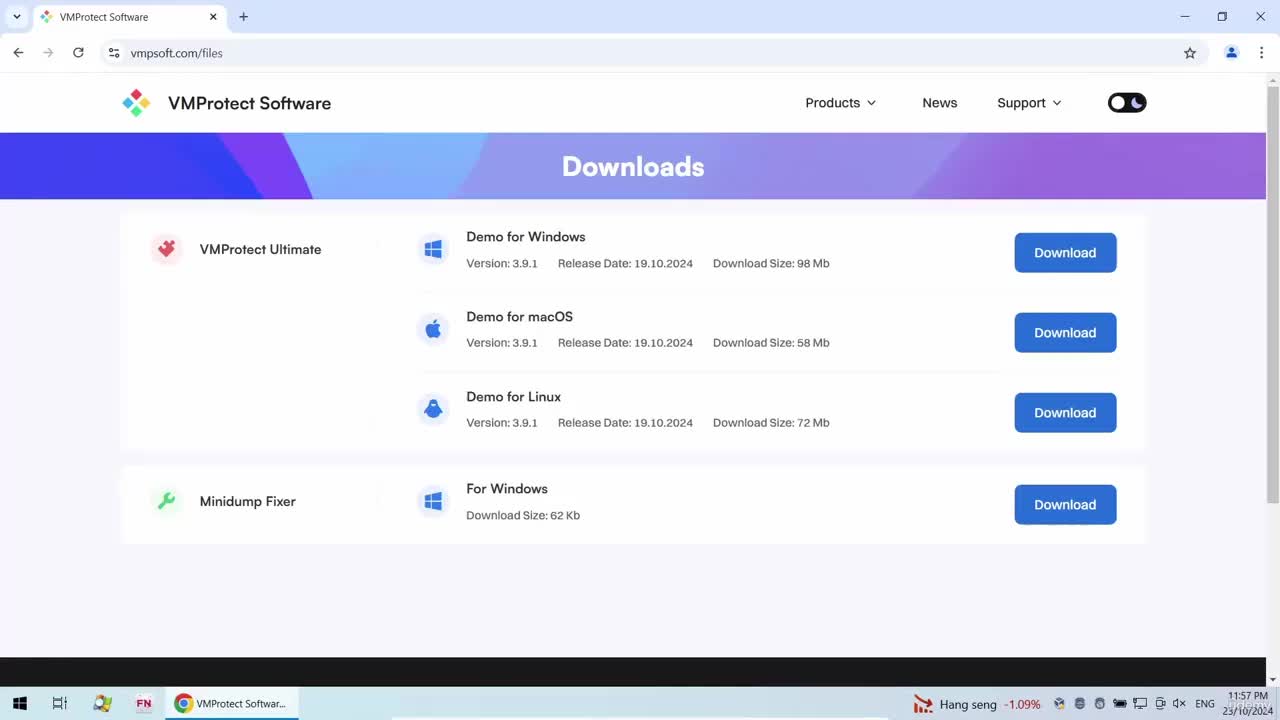Open the tab search dropdown arrow
Screen dimensions: 1280x720
(17, 17)
